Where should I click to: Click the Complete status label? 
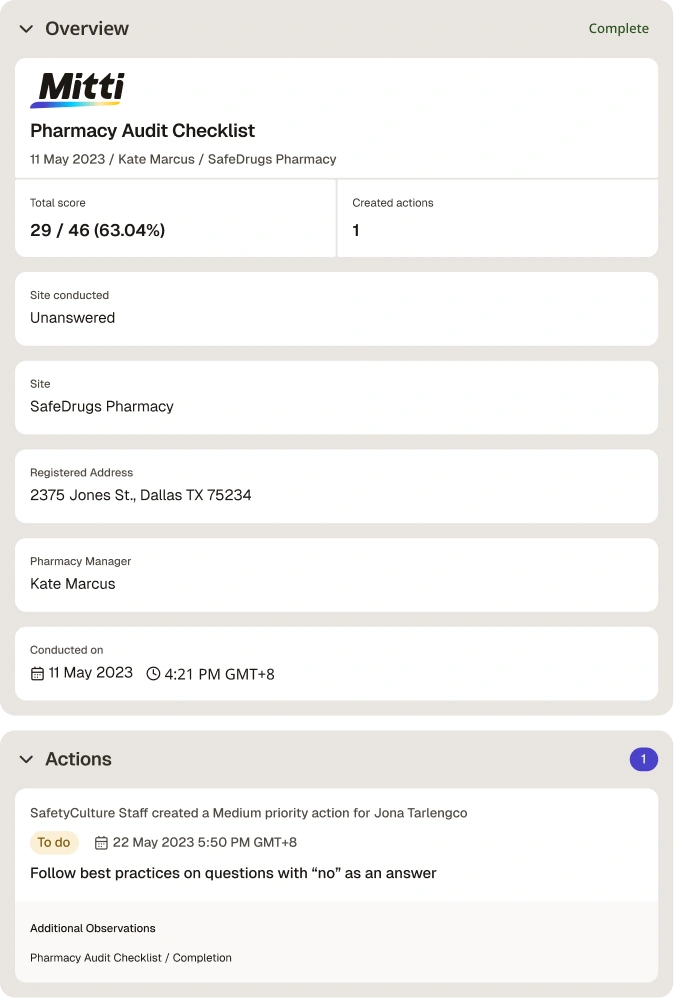(x=619, y=29)
